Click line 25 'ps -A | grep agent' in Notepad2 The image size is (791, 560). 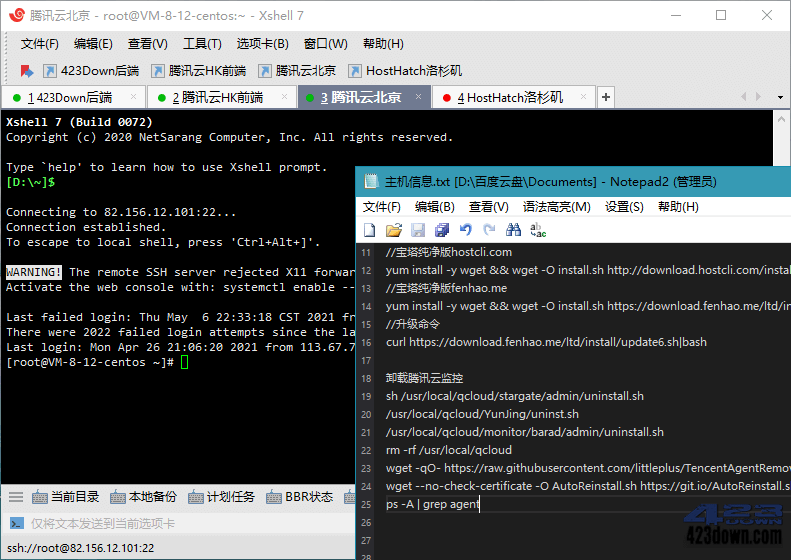point(432,504)
